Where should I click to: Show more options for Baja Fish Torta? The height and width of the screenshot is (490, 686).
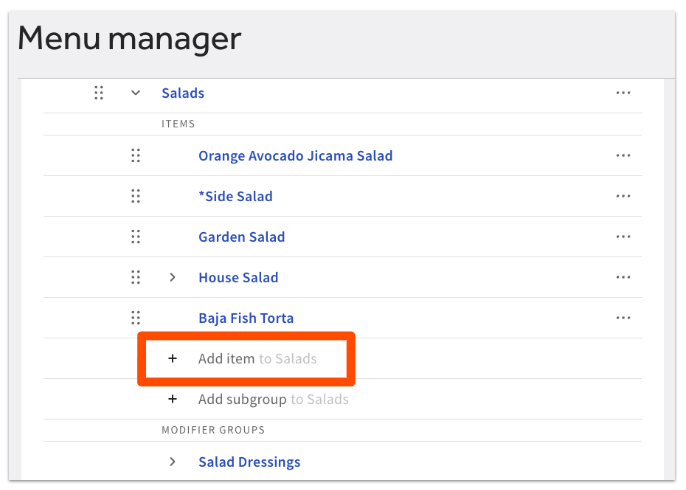click(x=623, y=318)
